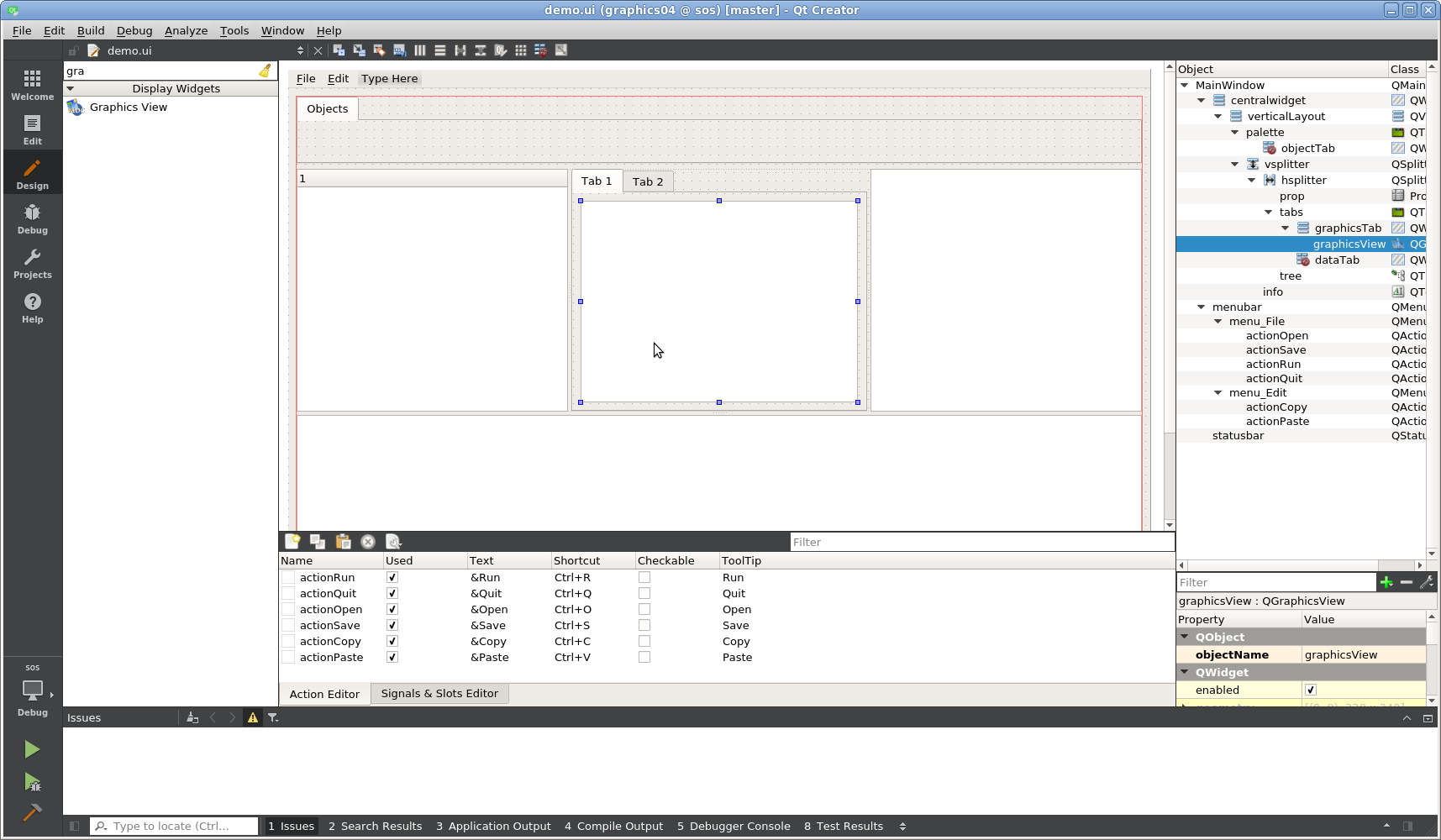1441x840 pixels.
Task: Open the Tools menu
Action: click(x=234, y=30)
